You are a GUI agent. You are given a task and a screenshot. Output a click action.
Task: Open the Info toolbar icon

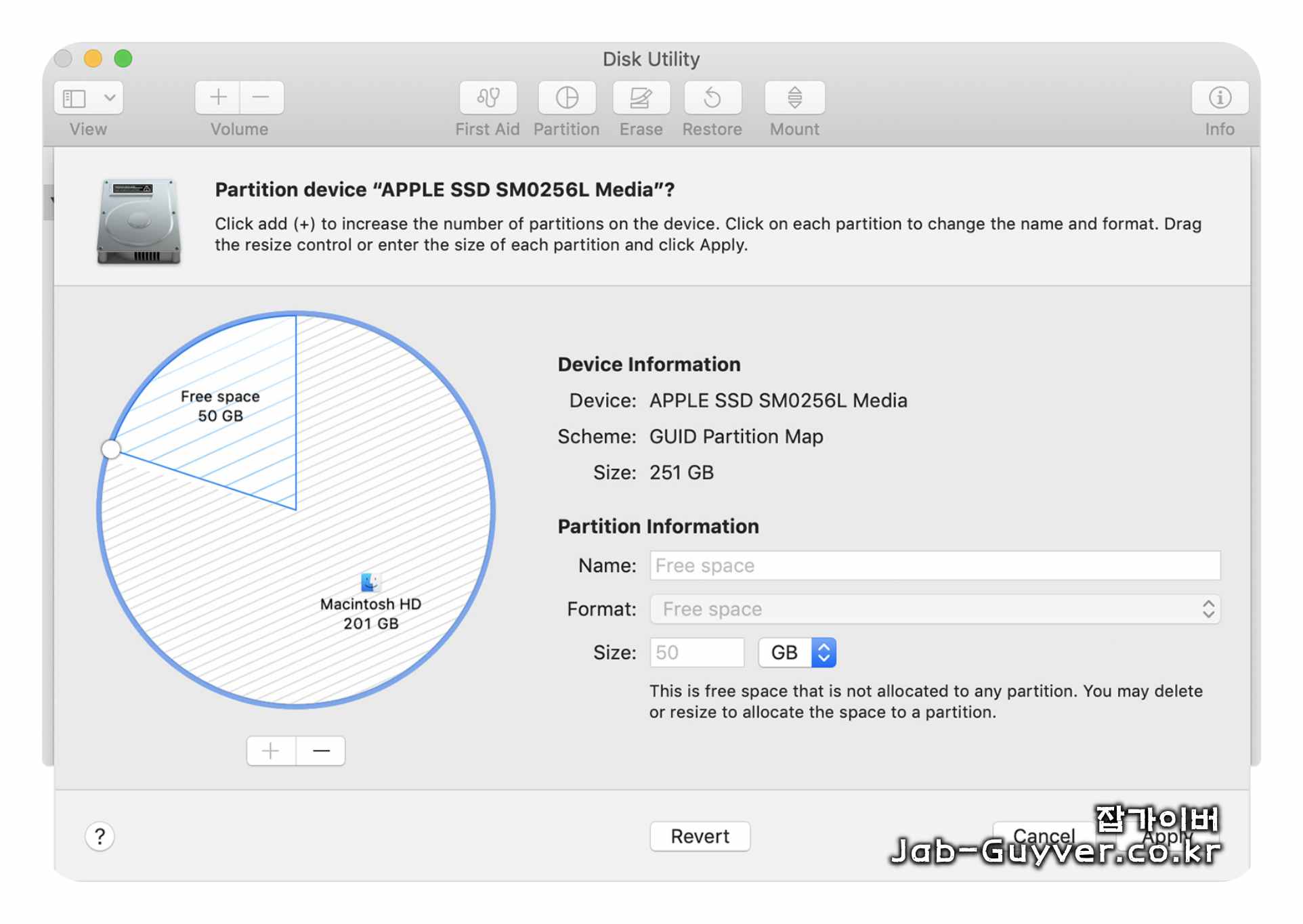coord(1220,97)
